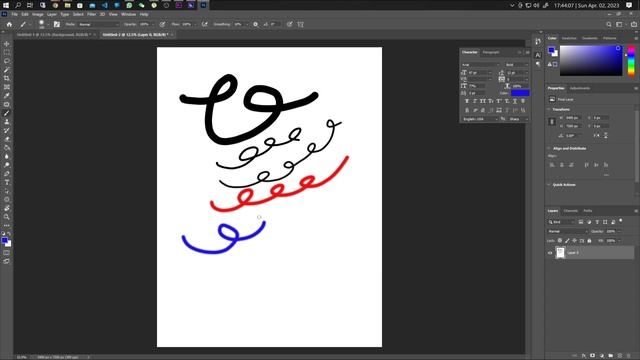Add a layer style fx icon

(584, 356)
